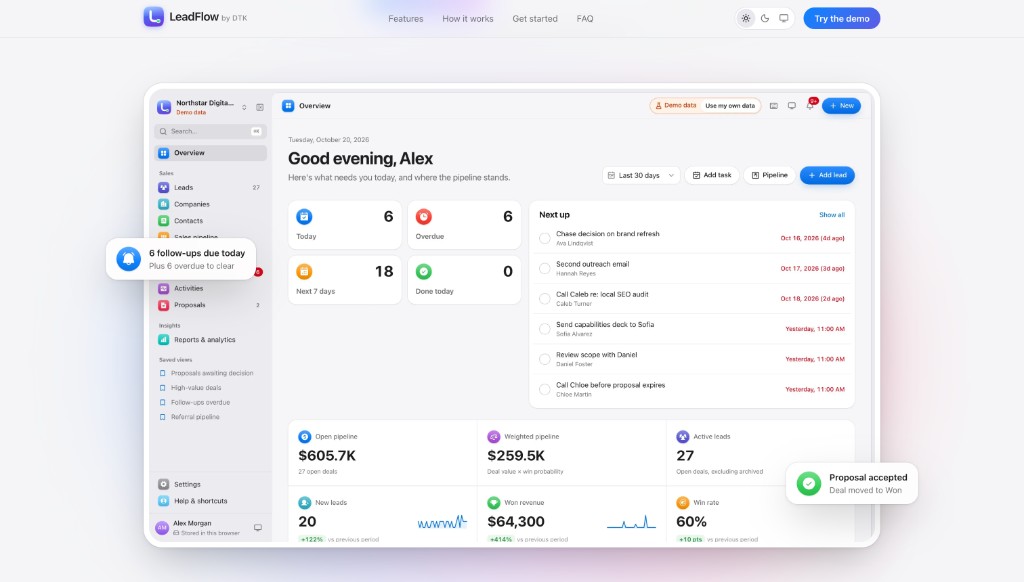The width and height of the screenshot is (1024, 582).
Task: Check off Send capabilities deck to Sofia
Action: click(545, 329)
